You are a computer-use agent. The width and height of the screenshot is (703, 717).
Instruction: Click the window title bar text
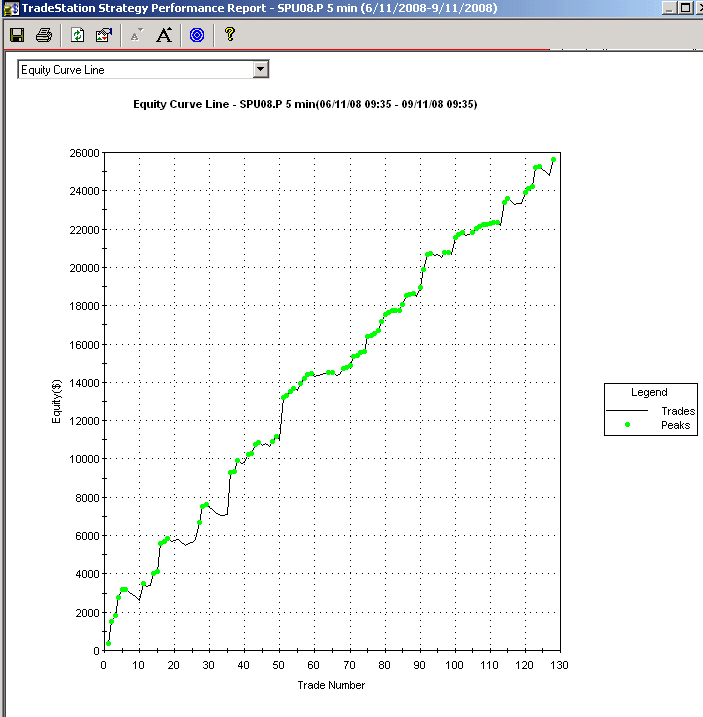pos(260,8)
